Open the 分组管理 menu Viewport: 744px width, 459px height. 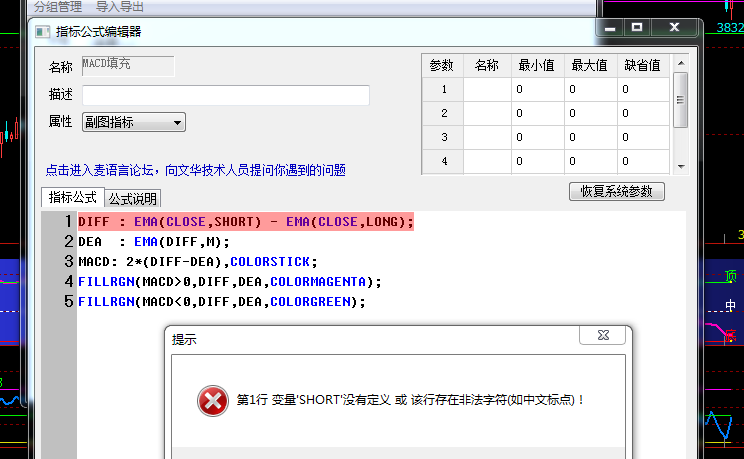coord(58,6)
